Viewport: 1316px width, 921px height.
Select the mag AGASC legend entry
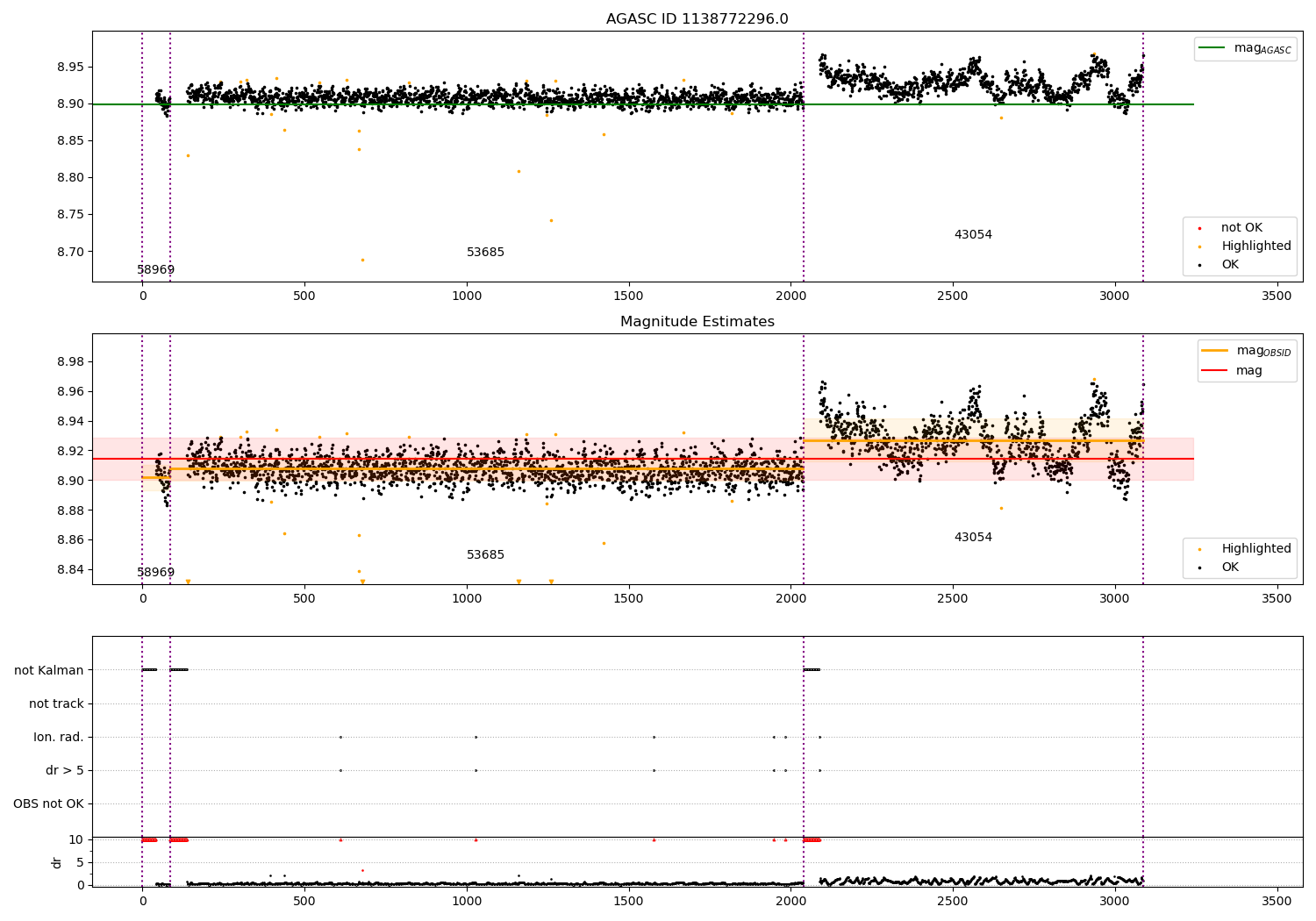(x=1245, y=48)
